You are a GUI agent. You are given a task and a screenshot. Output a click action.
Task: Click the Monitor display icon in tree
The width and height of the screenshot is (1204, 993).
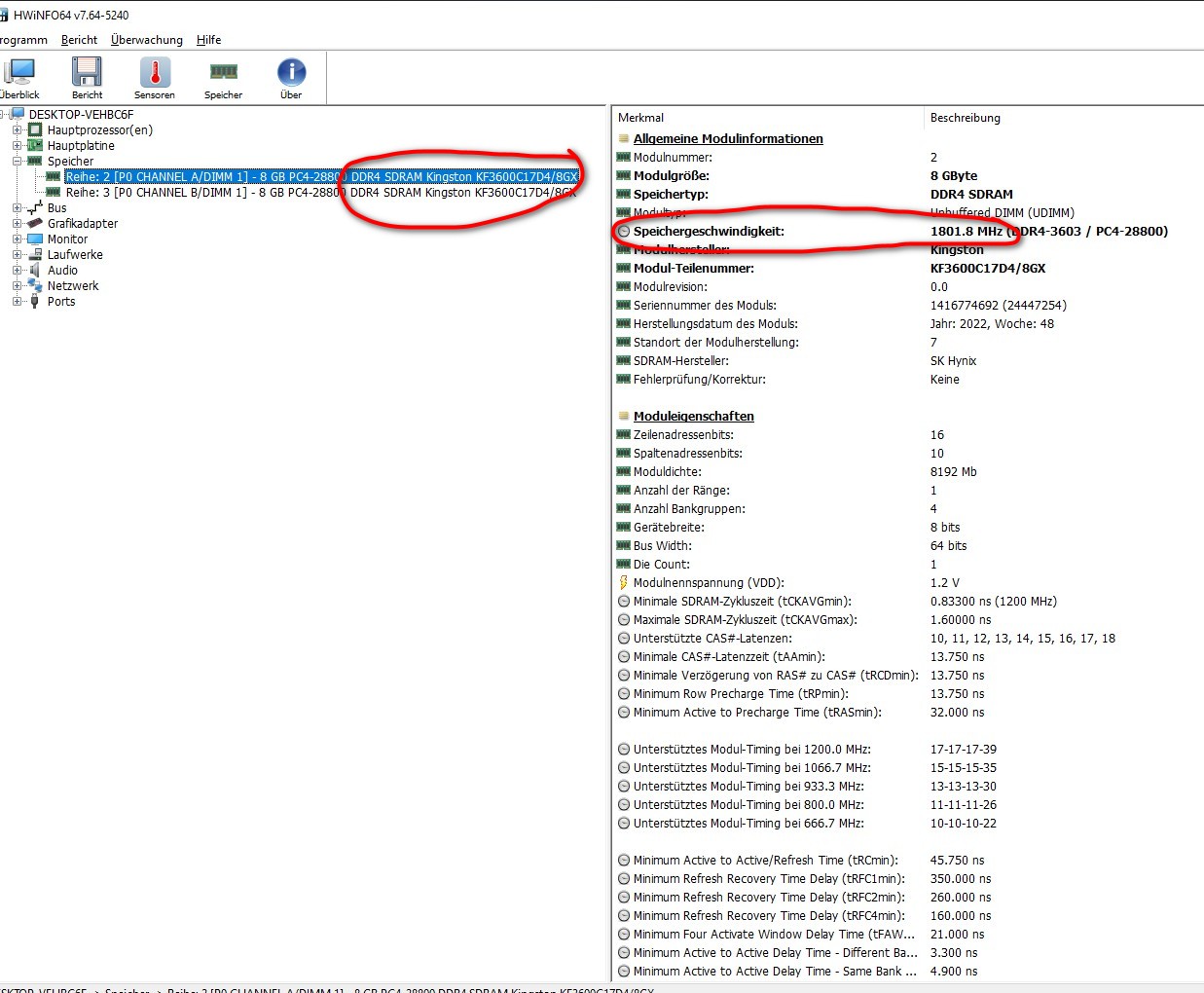coord(35,239)
